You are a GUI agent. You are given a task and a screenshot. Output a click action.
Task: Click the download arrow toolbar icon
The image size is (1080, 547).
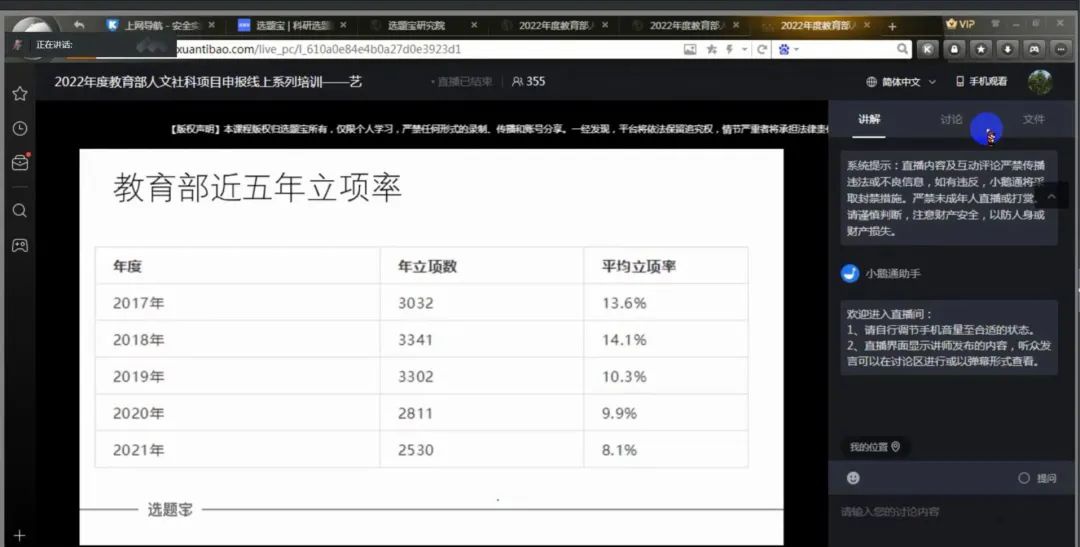point(1007,48)
